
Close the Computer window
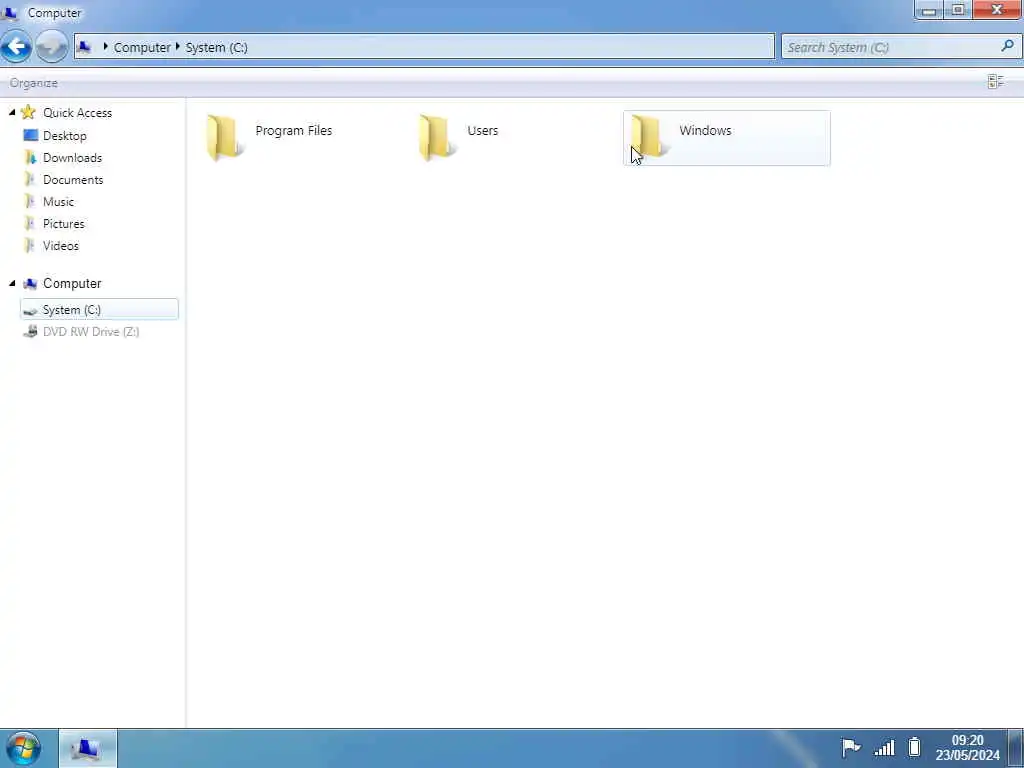point(997,10)
